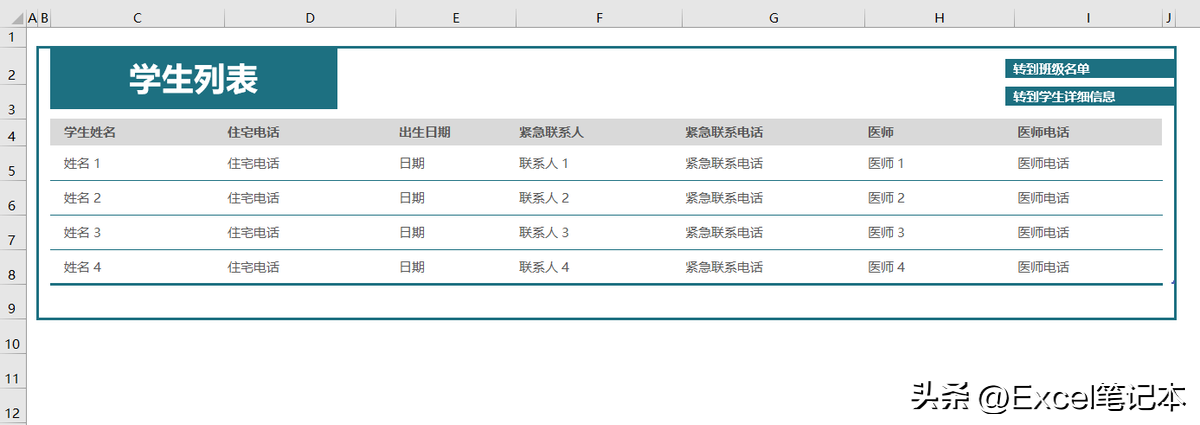Select 紧急联系电话 cell in 姓名 3 row
Viewport: 1200px width, 425px height.
tap(773, 233)
